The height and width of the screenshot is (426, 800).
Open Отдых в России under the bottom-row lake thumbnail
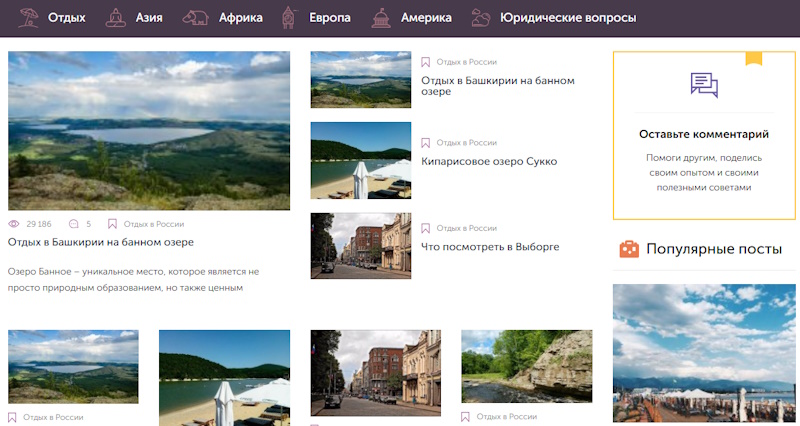[53, 417]
